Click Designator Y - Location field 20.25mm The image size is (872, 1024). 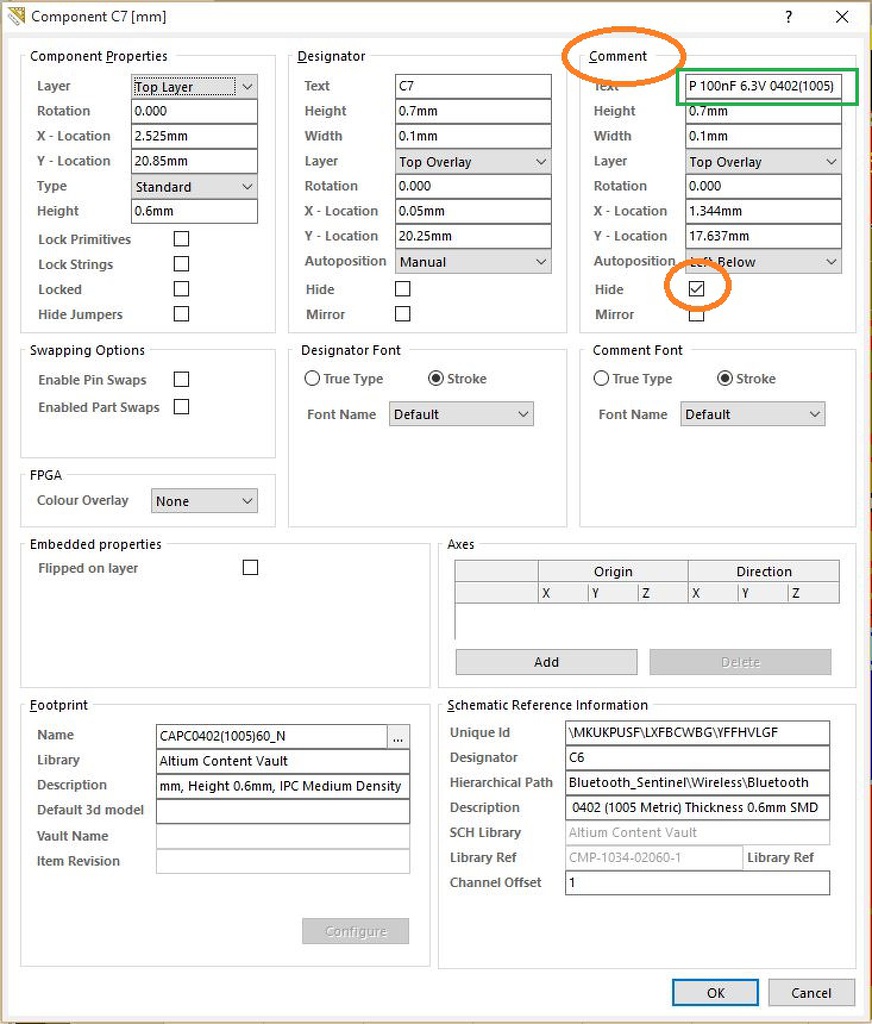click(x=473, y=236)
